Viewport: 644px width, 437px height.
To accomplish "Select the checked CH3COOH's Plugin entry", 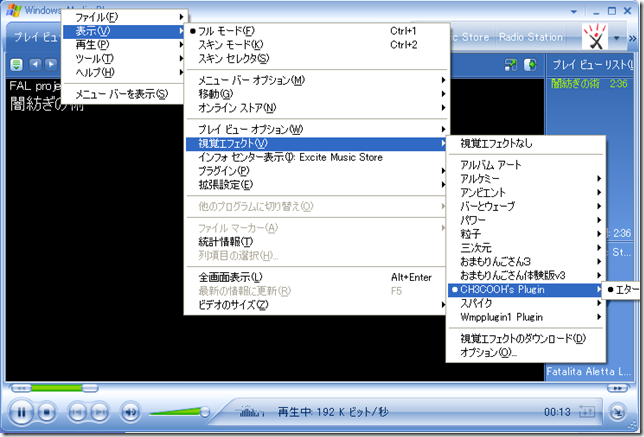I will pos(526,290).
